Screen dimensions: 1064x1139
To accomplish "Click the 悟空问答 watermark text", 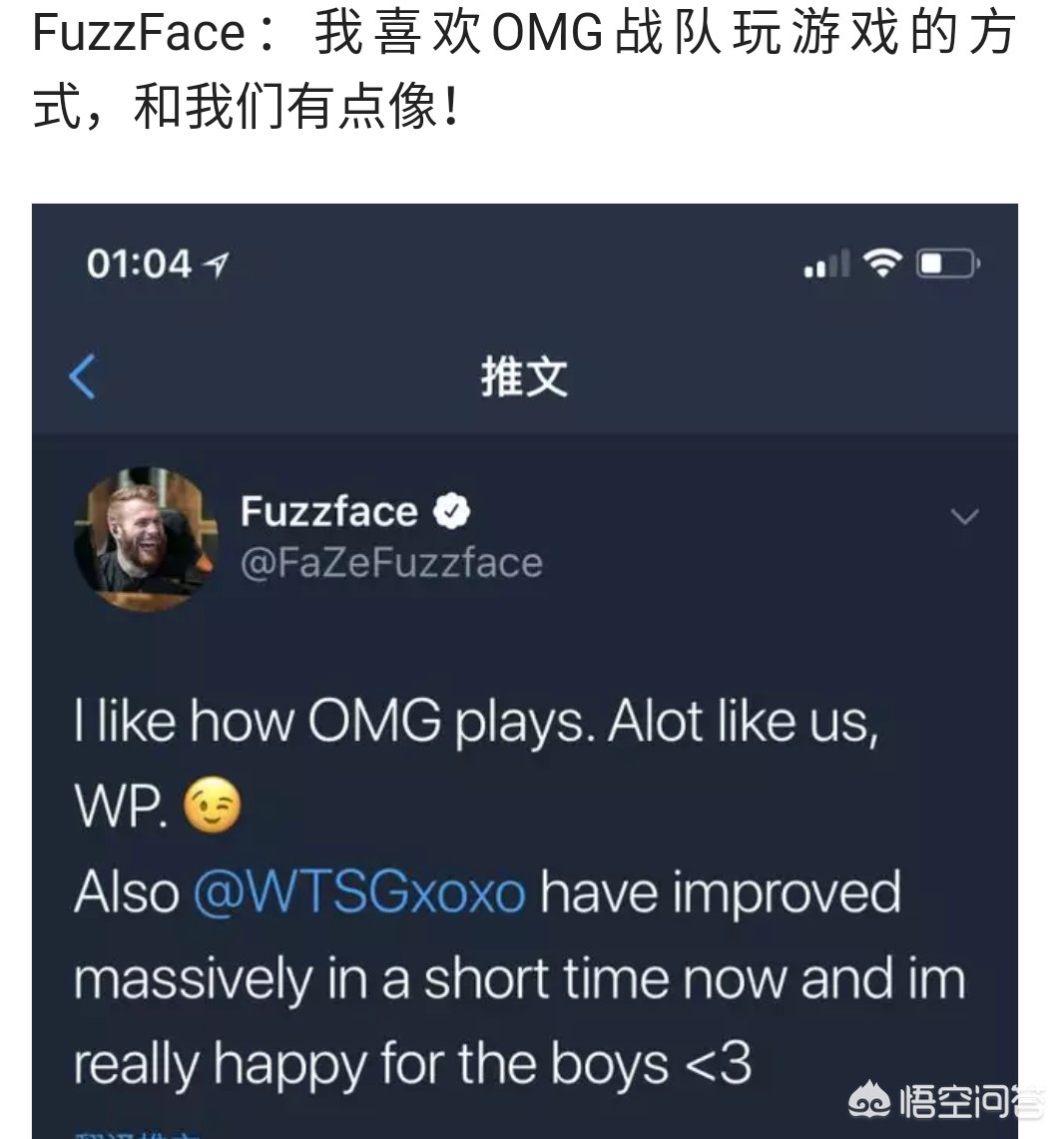I will pyautogui.click(x=971, y=1102).
